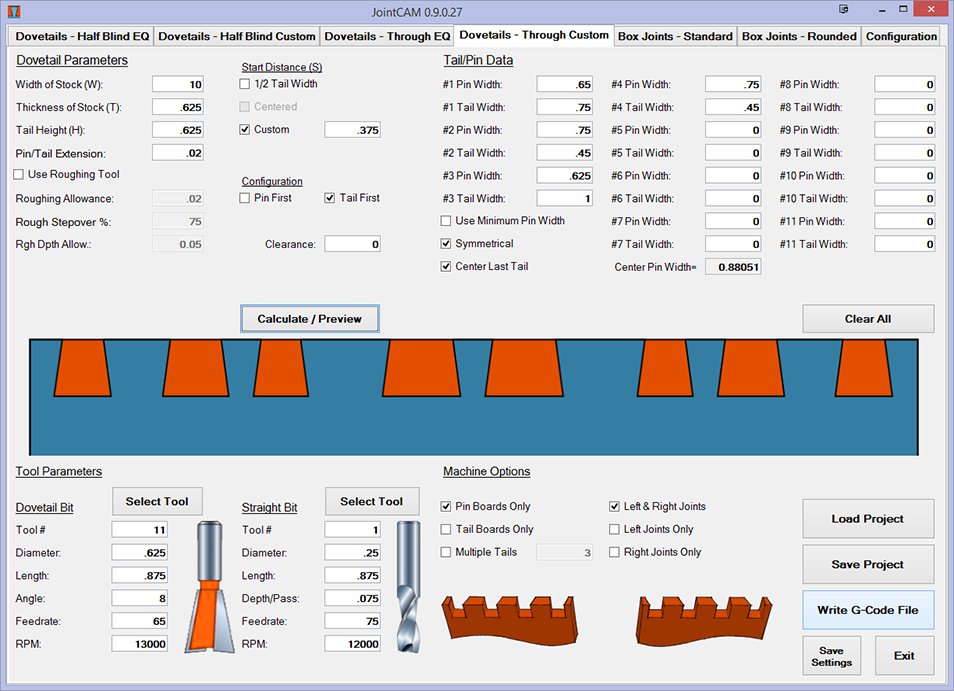
Task: Enable the Use Roughing Tool checkbox
Action: click(x=20, y=175)
